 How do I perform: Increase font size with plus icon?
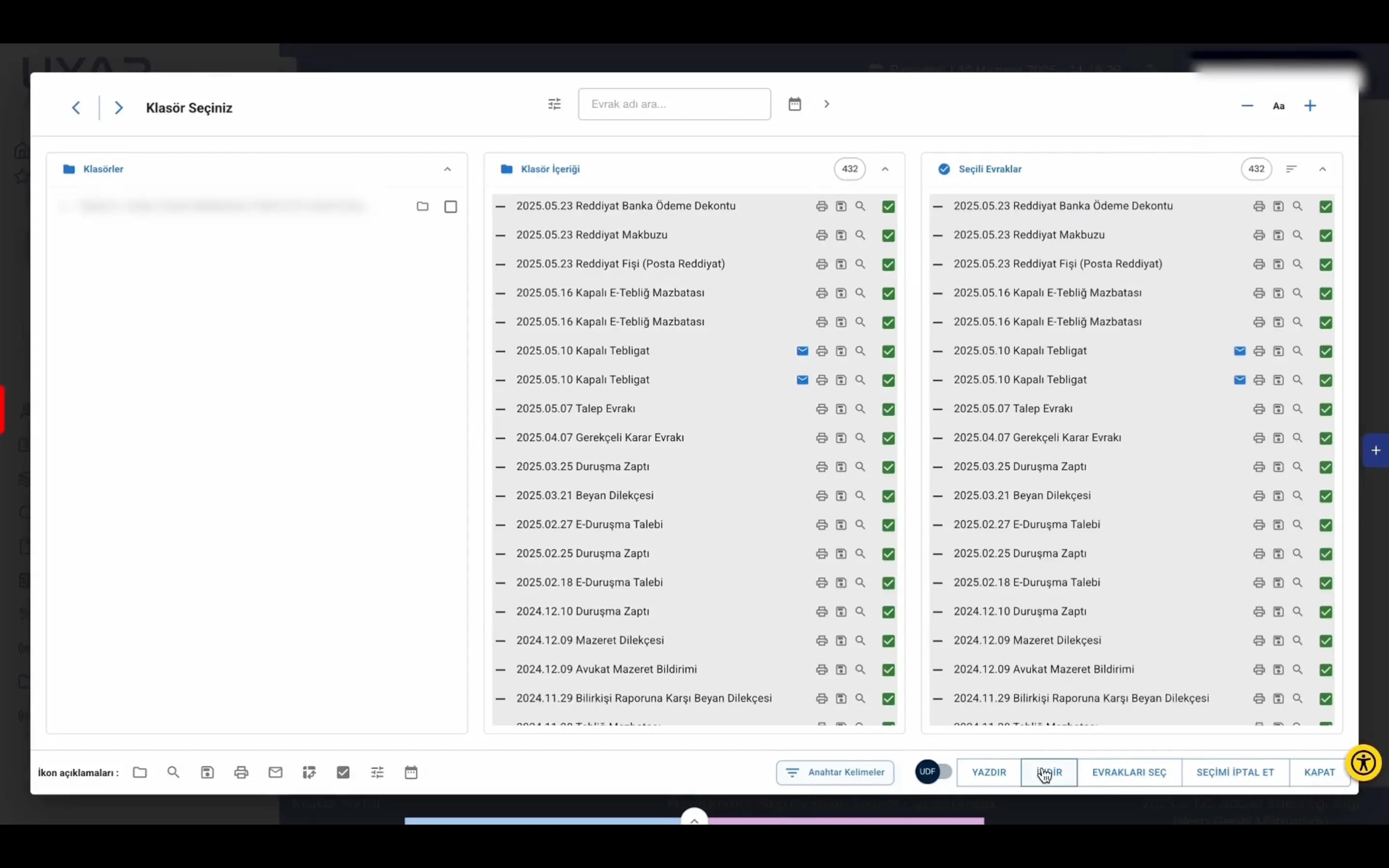[x=1310, y=106]
